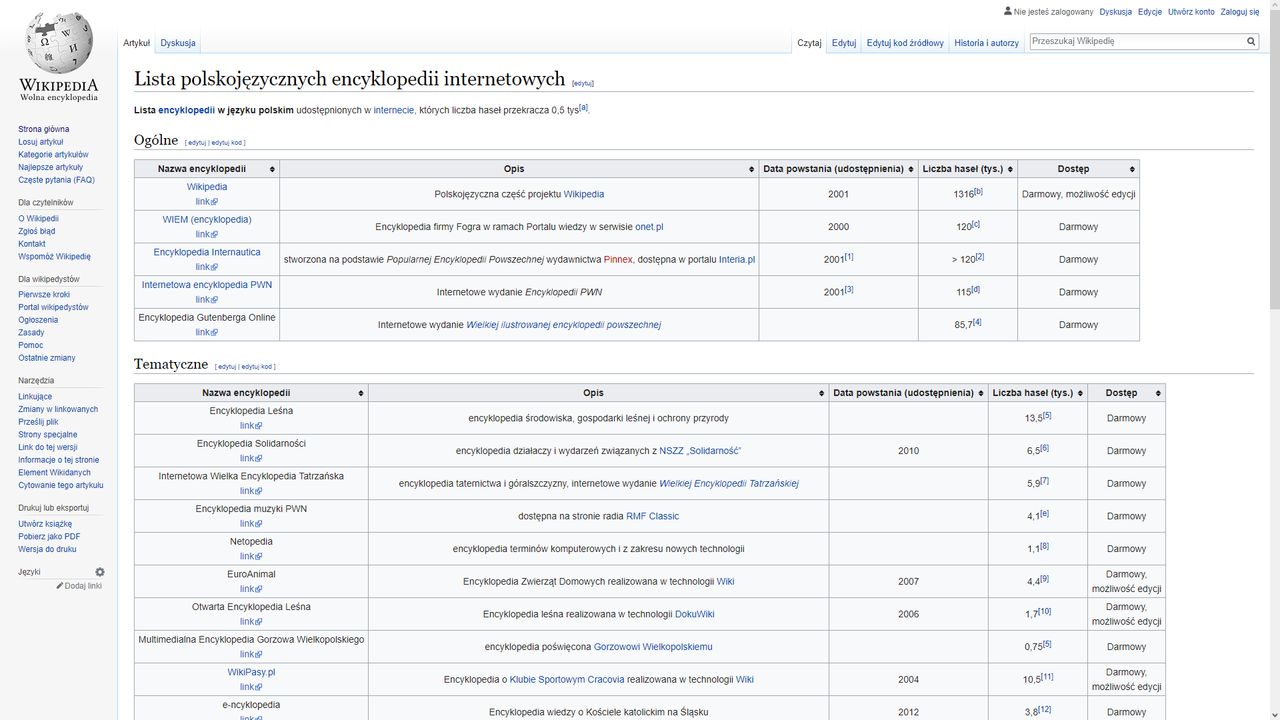Open the external link under Internetowa encyklopedia PWN

pos(207,299)
